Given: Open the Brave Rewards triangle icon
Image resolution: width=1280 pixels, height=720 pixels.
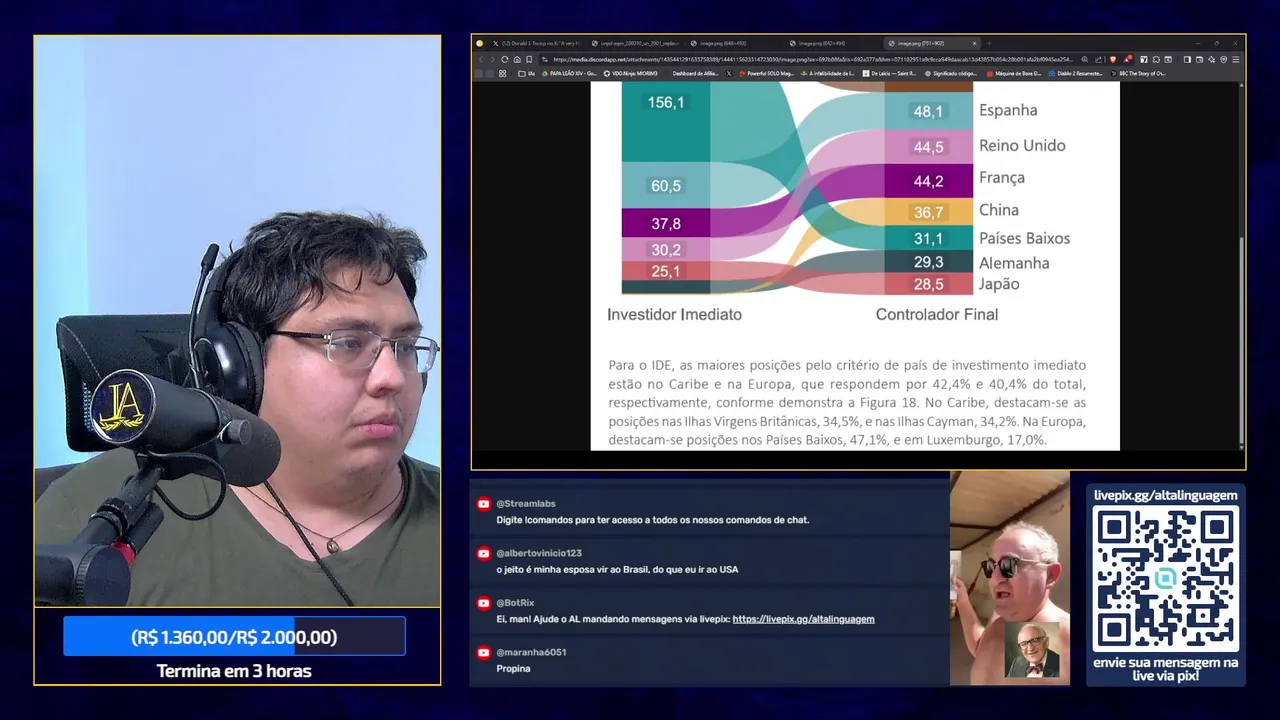Looking at the screenshot, I should click(x=1128, y=59).
